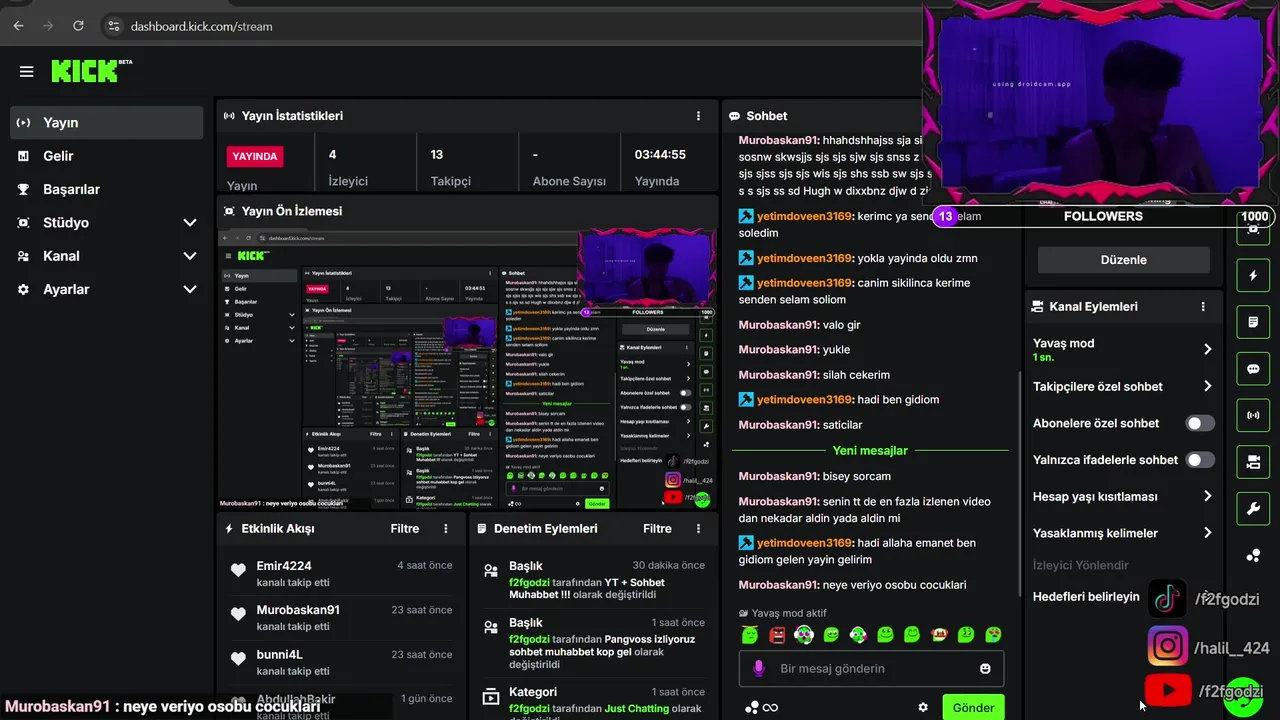Click the camera moderation sidebar icon
The width and height of the screenshot is (1280, 720).
click(1253, 461)
